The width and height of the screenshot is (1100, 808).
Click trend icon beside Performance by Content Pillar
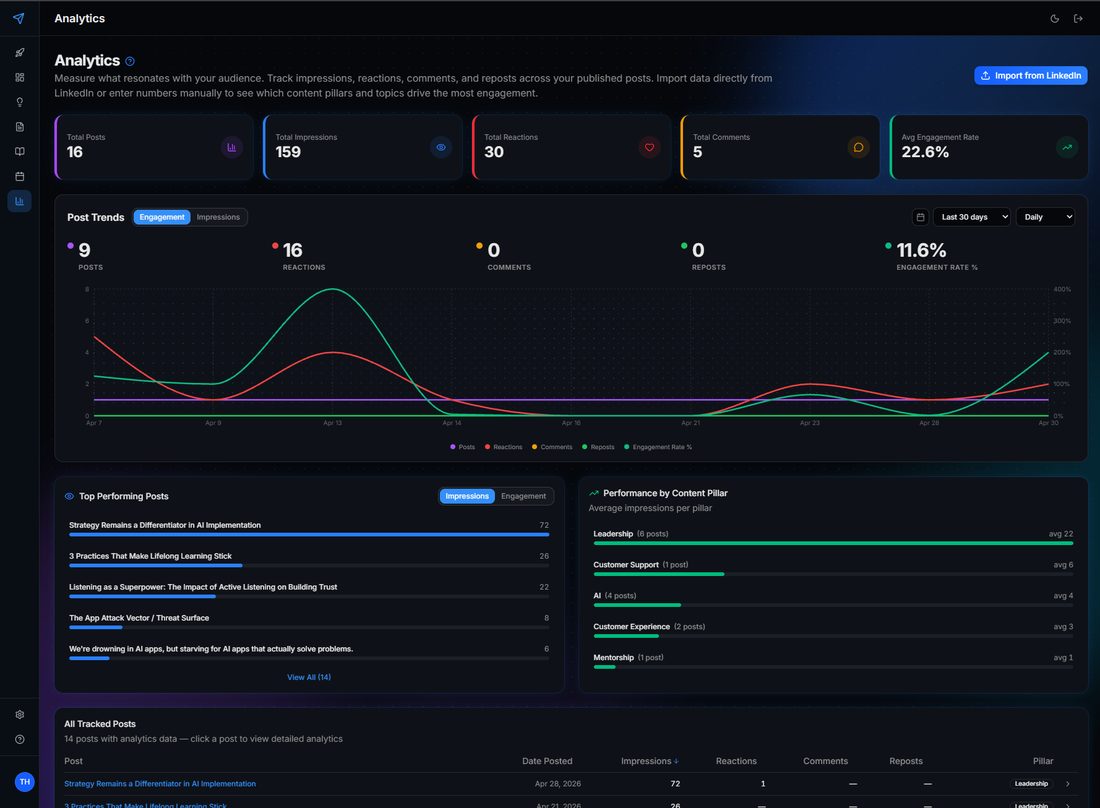point(594,493)
